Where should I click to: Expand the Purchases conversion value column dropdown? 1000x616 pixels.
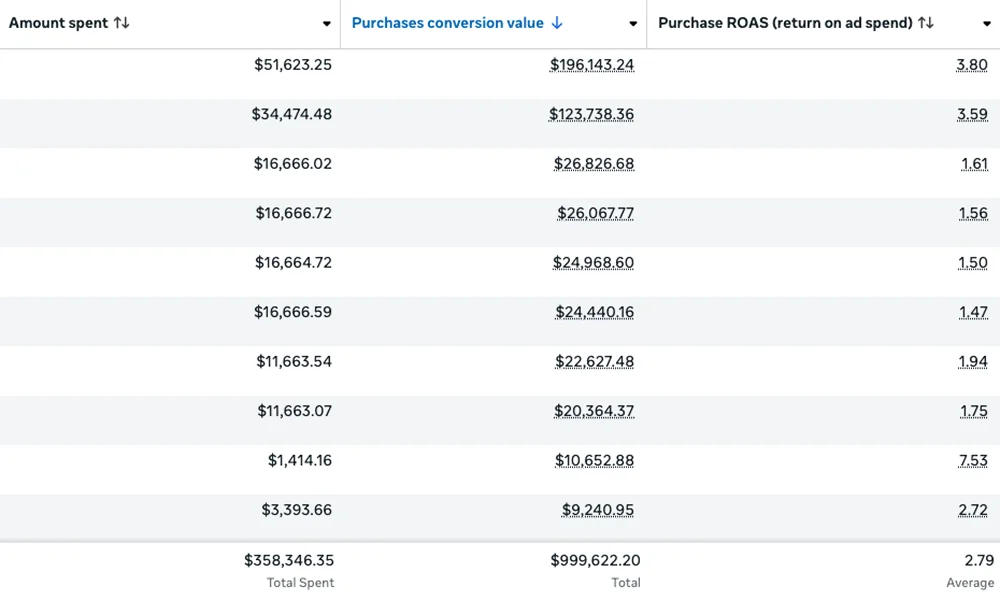point(633,24)
